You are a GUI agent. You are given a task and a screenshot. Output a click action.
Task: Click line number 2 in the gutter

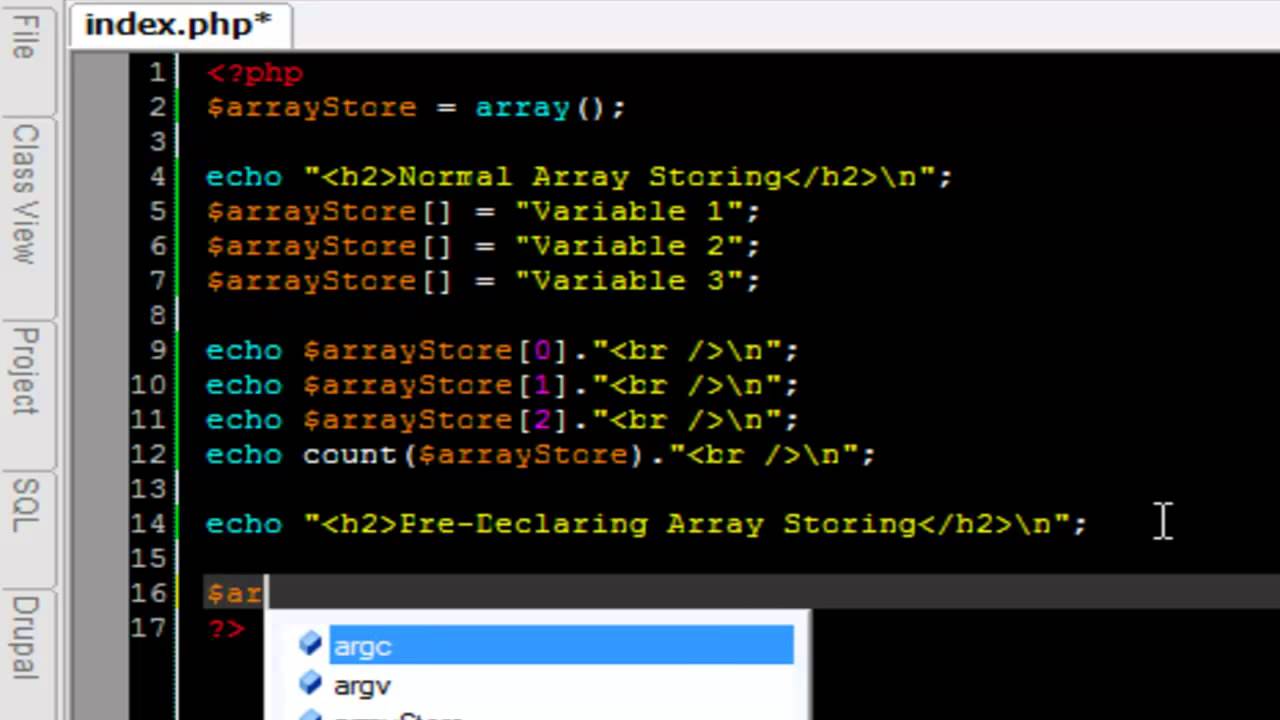[157, 108]
